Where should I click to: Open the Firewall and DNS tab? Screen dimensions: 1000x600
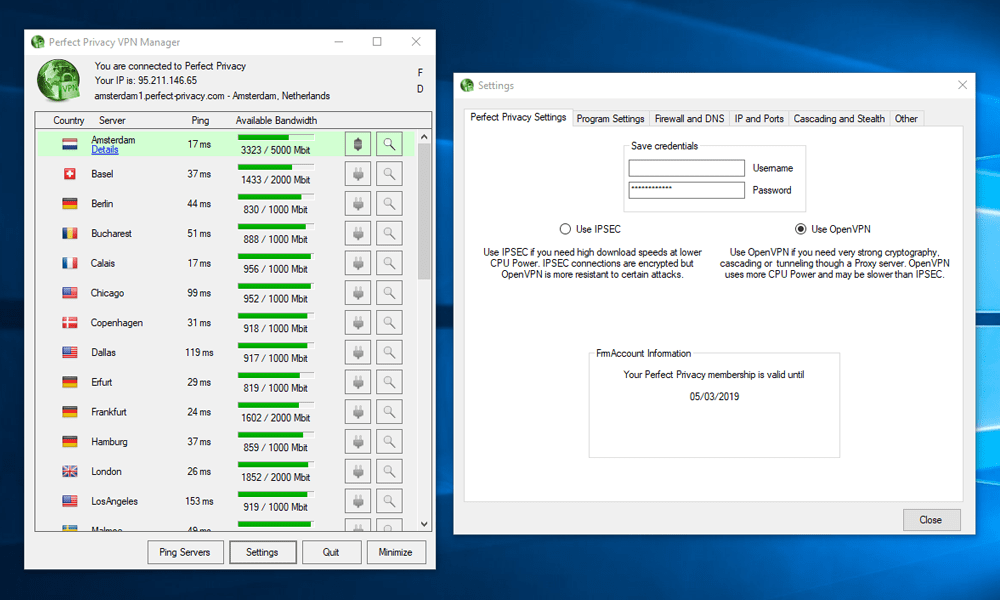point(689,119)
